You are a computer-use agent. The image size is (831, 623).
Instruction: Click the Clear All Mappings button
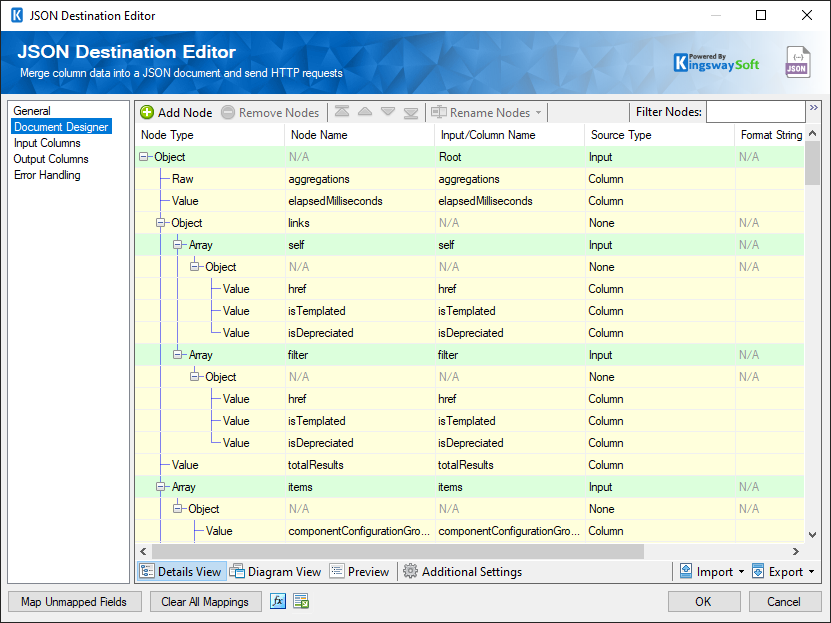click(x=205, y=601)
